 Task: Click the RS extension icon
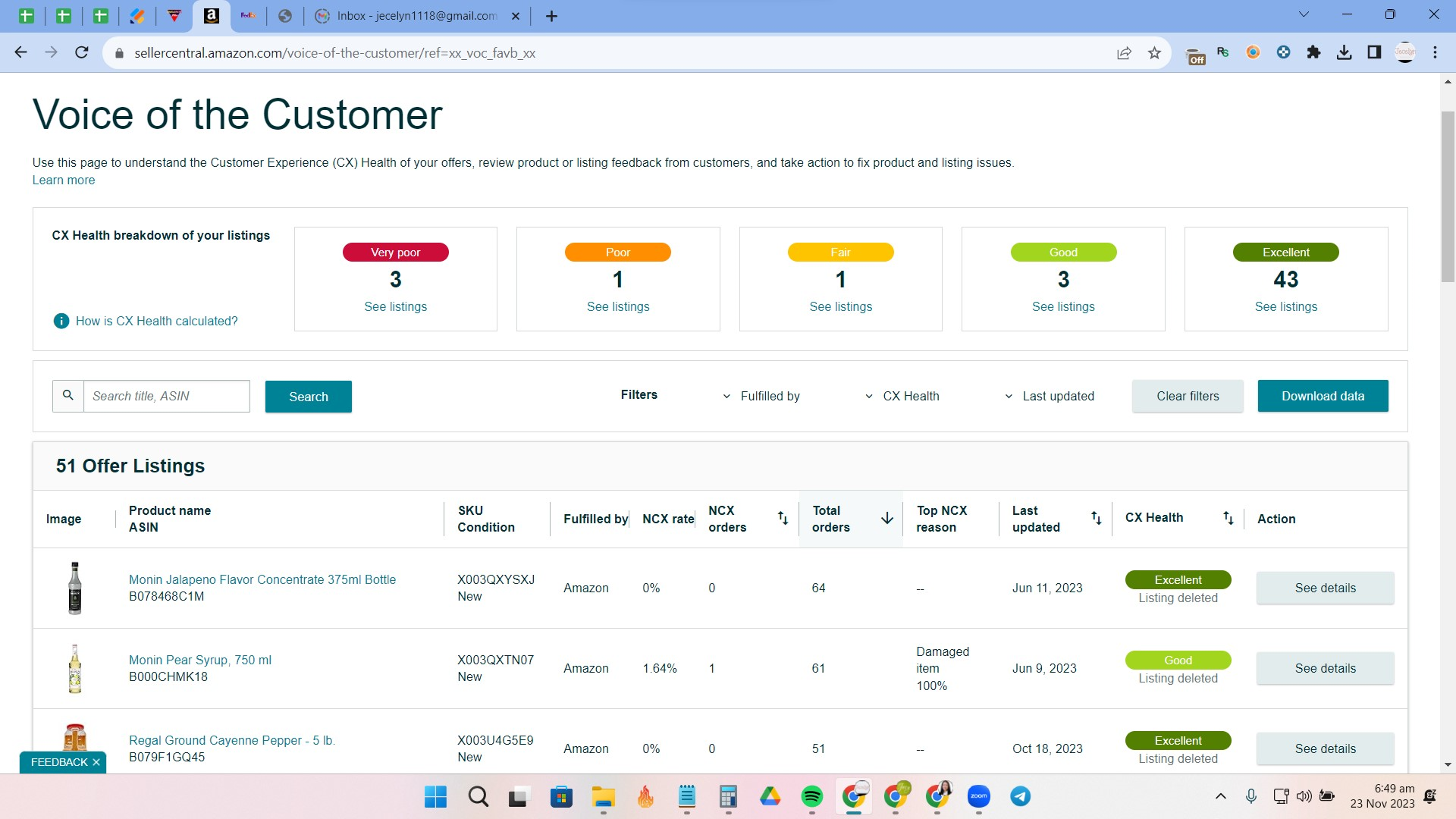point(1222,52)
